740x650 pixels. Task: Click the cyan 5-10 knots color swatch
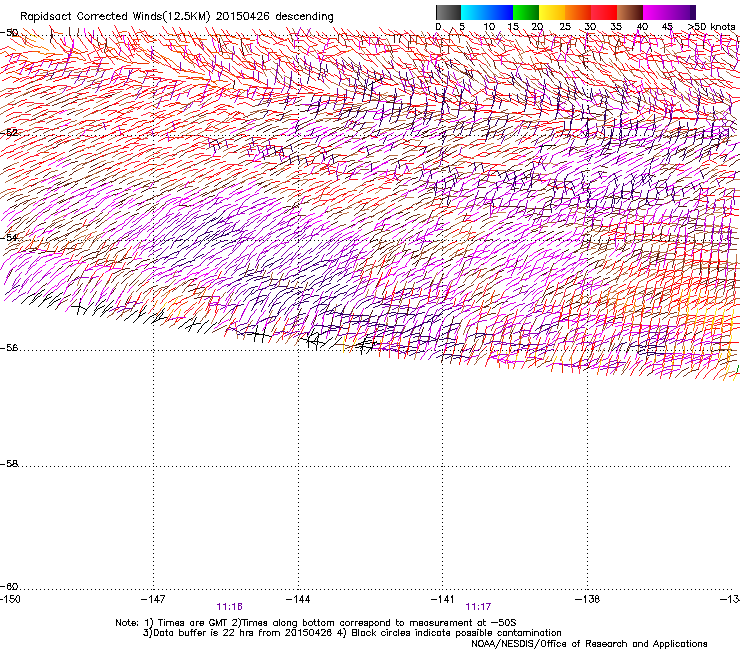(474, 12)
